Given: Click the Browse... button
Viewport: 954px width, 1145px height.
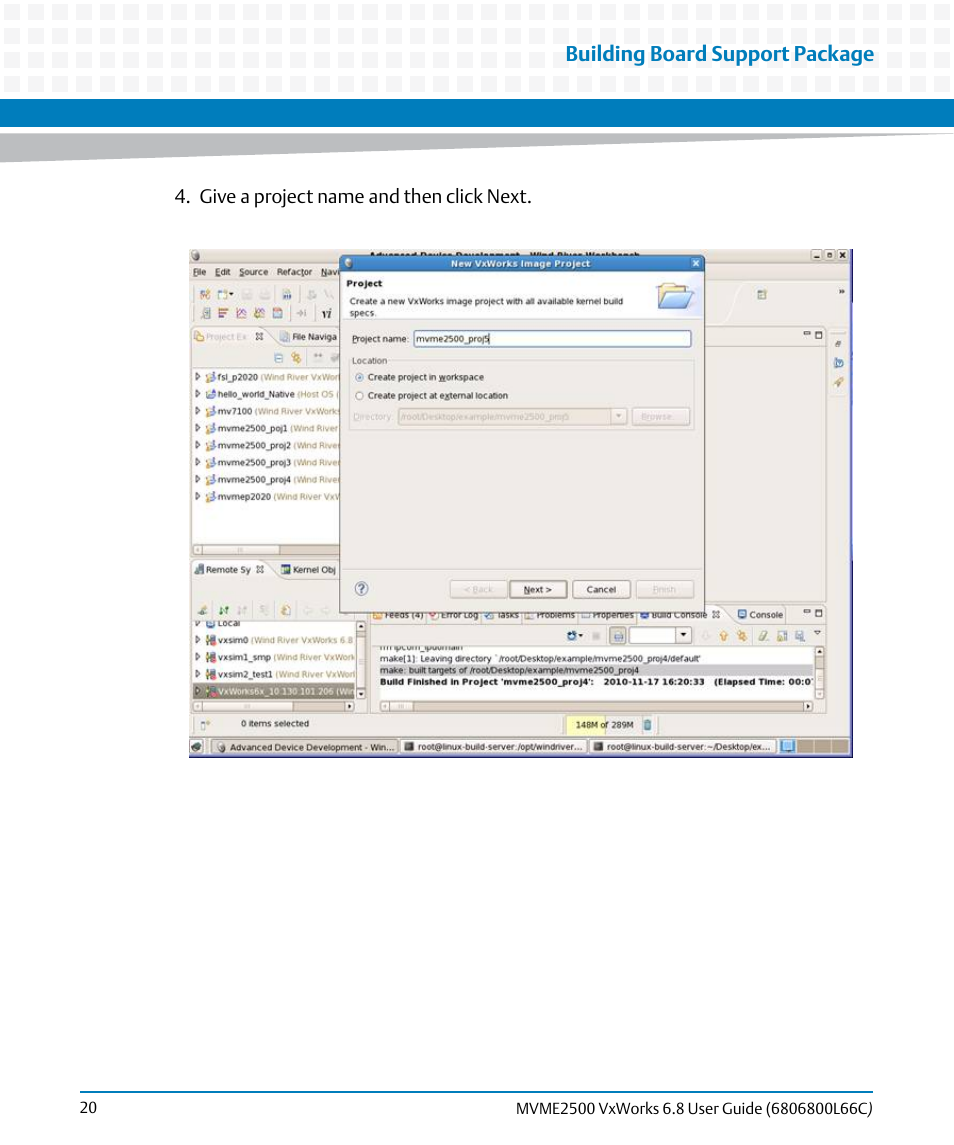Looking at the screenshot, I should pyautogui.click(x=660, y=416).
